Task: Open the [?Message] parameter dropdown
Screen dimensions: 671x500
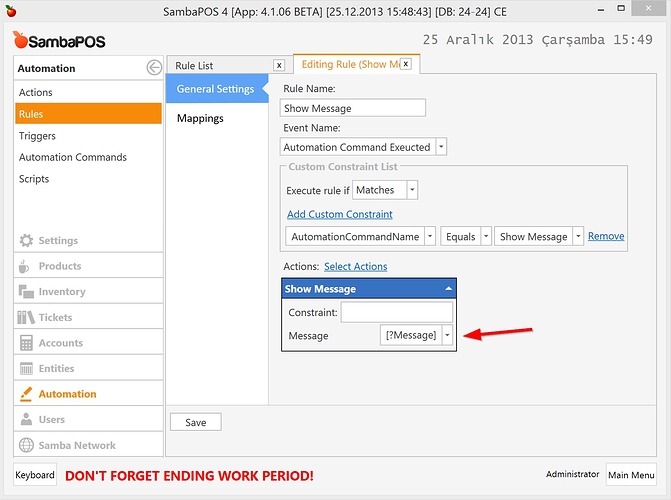Action: [447, 335]
